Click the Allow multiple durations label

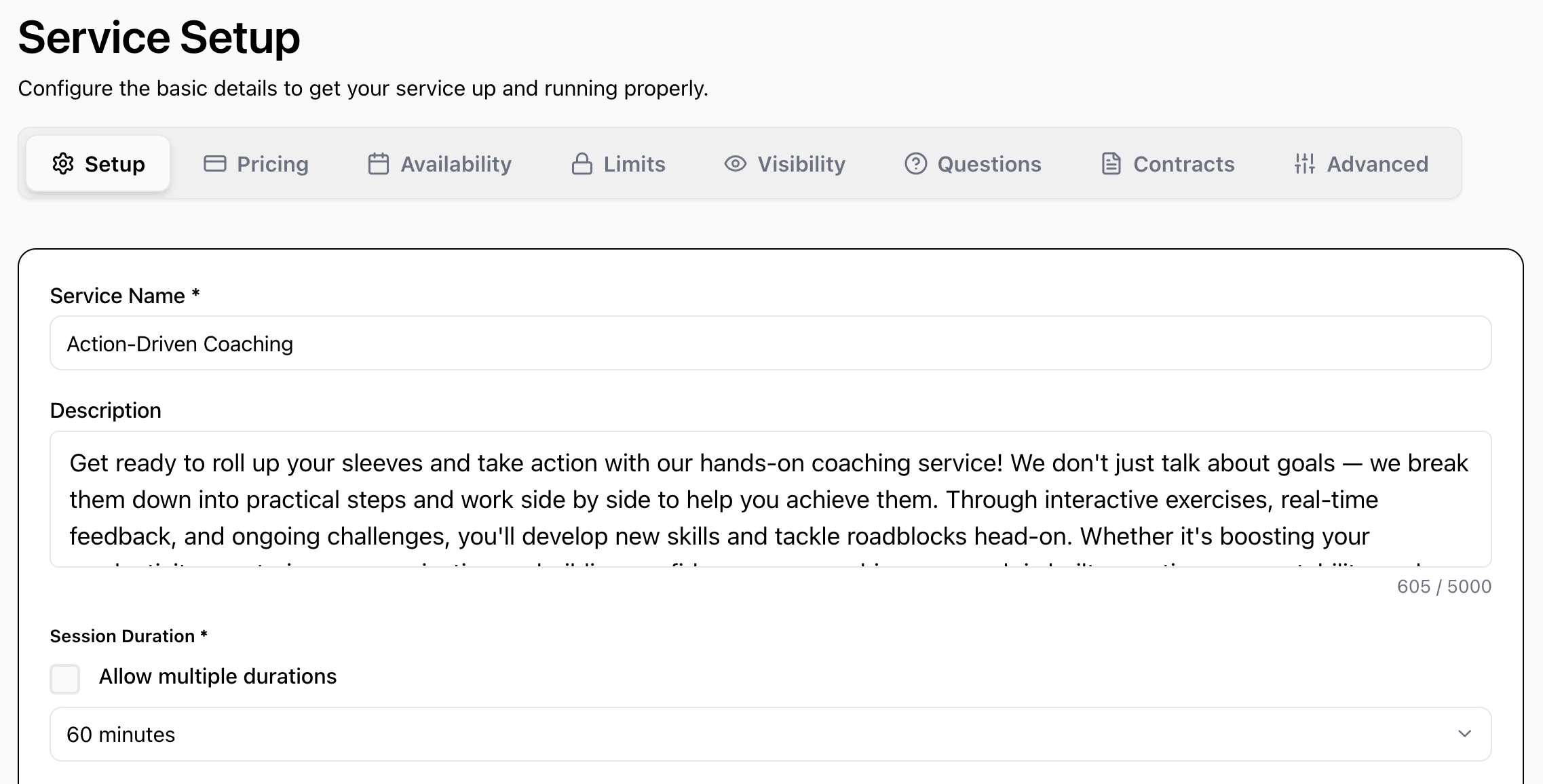coord(217,676)
